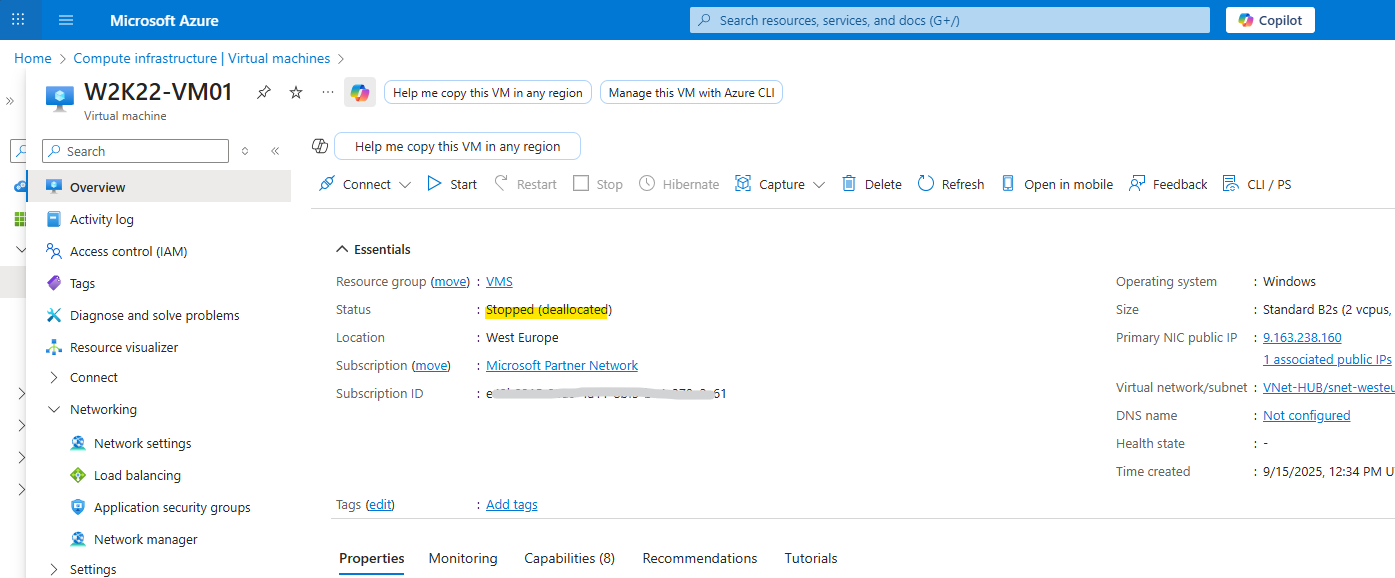Open Network settings under Networking
The width and height of the screenshot is (1395, 578).
(142, 443)
